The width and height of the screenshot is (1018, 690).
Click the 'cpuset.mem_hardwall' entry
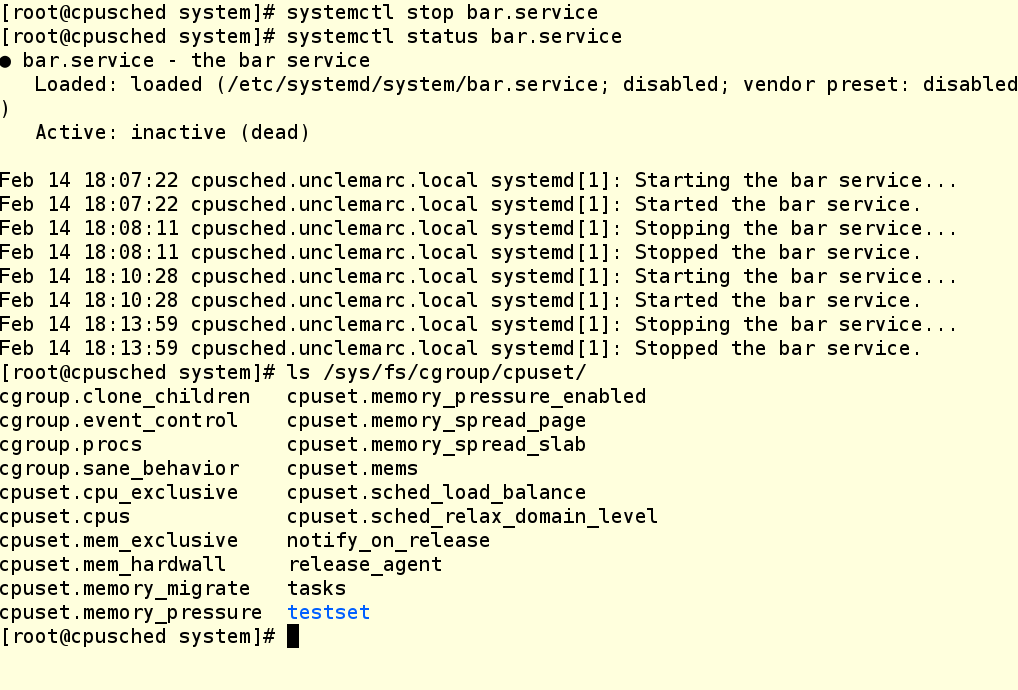tap(113, 565)
